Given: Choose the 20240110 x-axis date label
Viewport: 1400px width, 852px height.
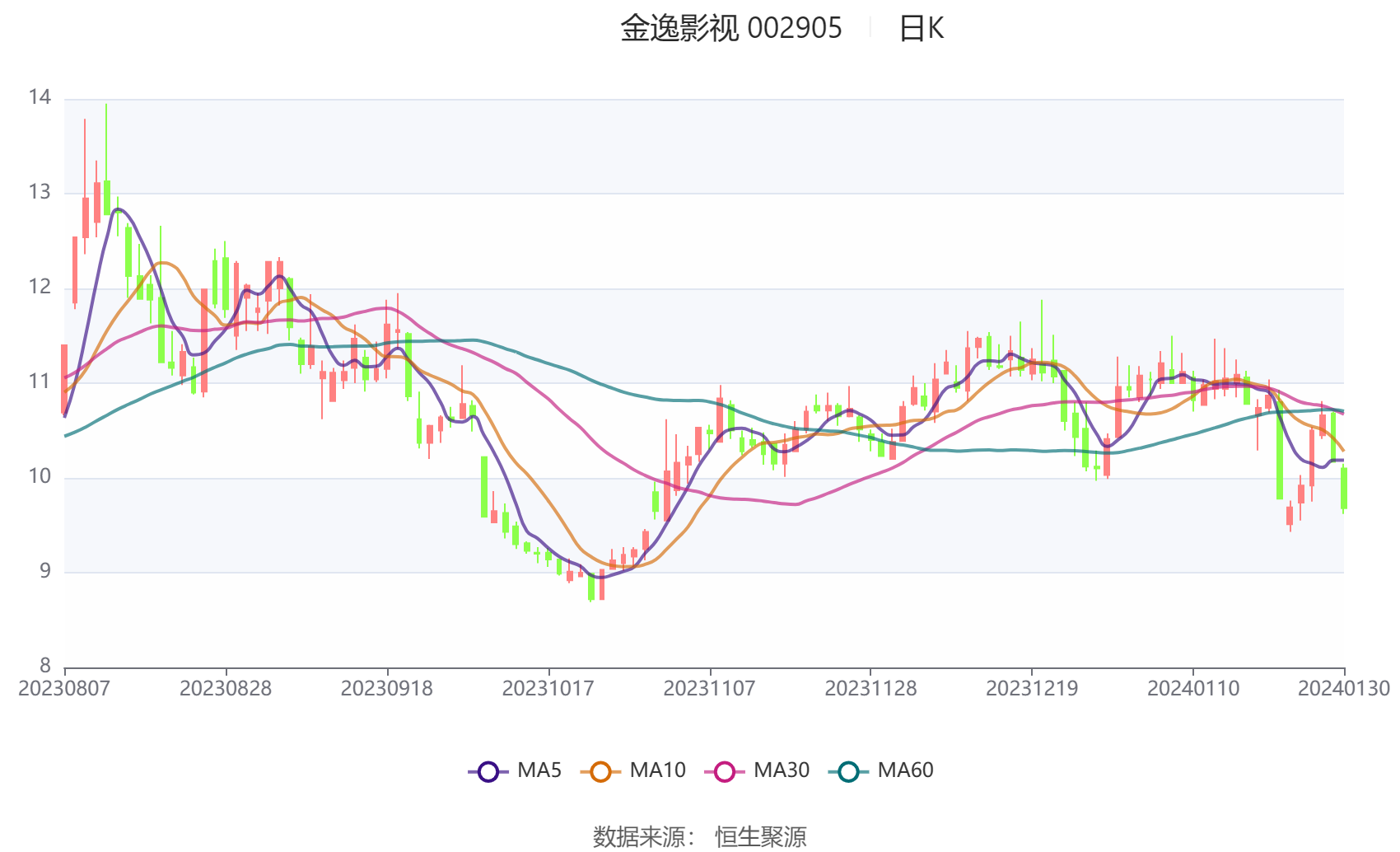Looking at the screenshot, I should (x=1193, y=689).
